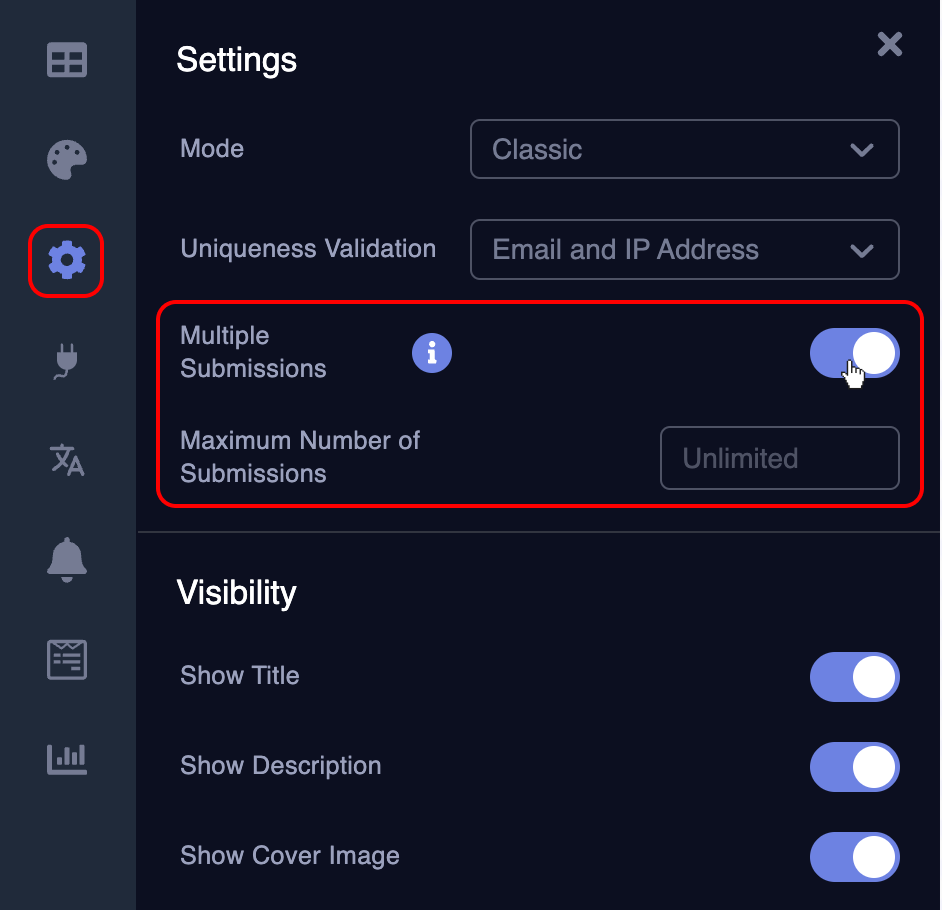Open the Uniqueness Validation dropdown
This screenshot has width=942, height=910.
[x=684, y=250]
